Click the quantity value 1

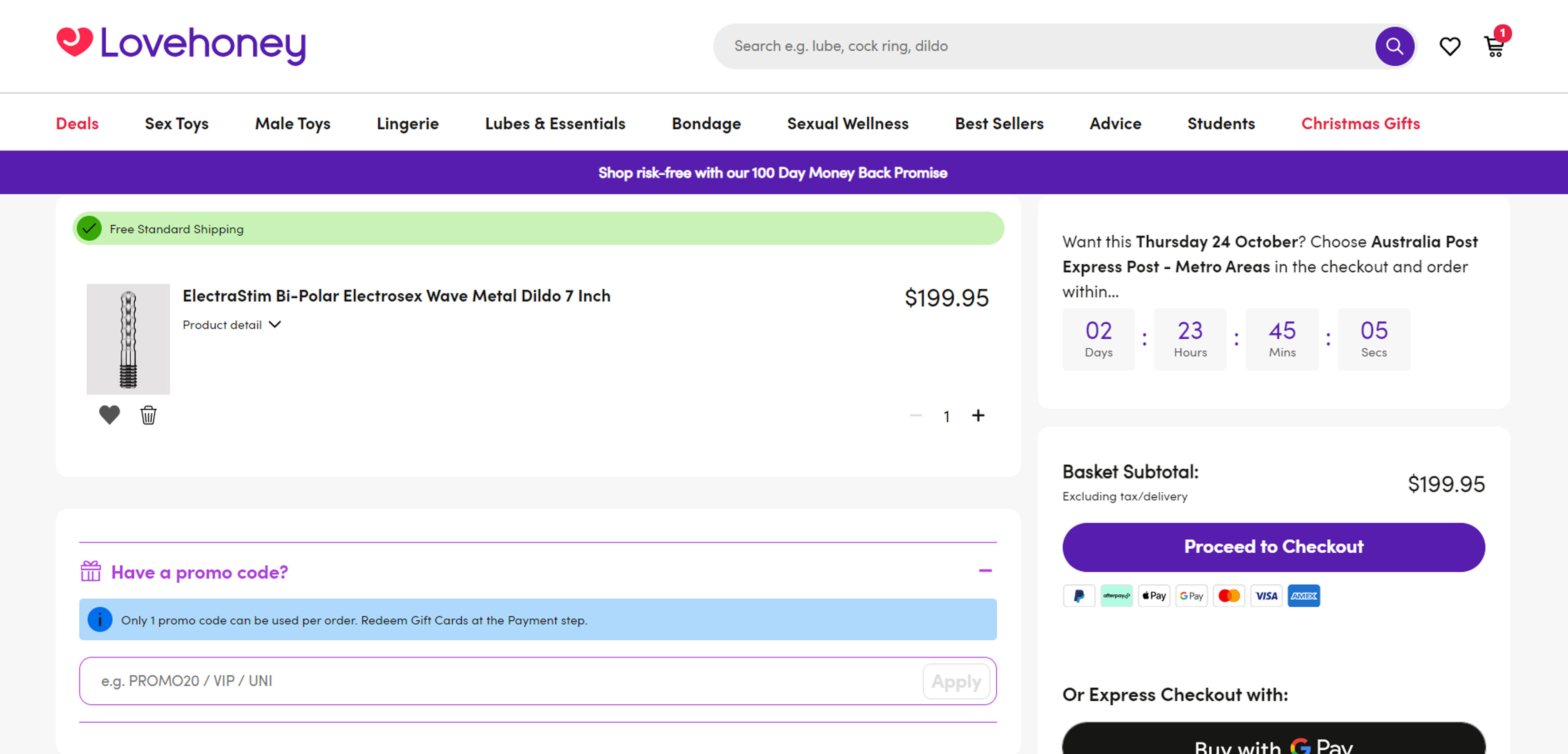point(947,416)
